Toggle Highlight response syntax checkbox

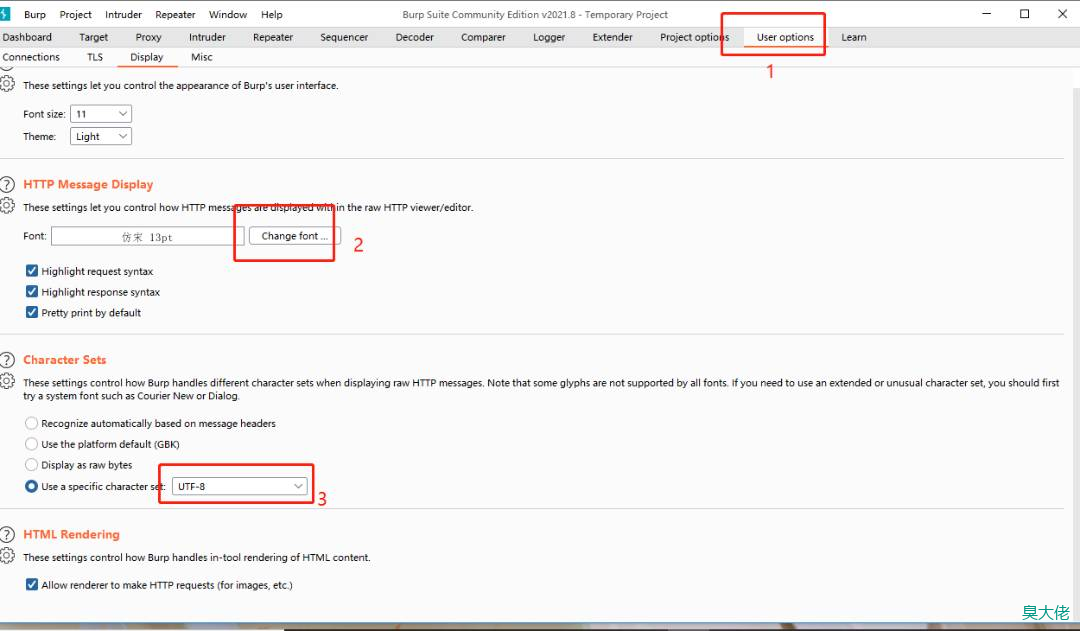pos(32,291)
